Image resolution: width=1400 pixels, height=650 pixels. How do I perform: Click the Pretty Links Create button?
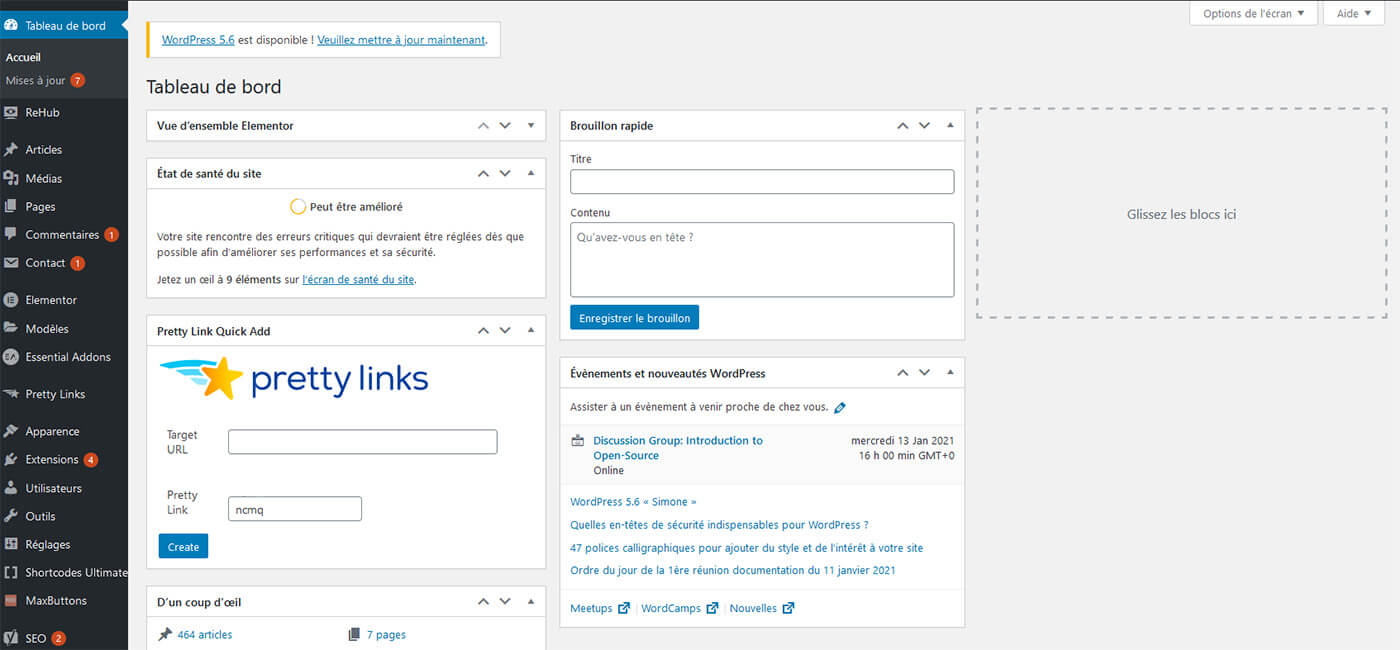[x=183, y=547]
